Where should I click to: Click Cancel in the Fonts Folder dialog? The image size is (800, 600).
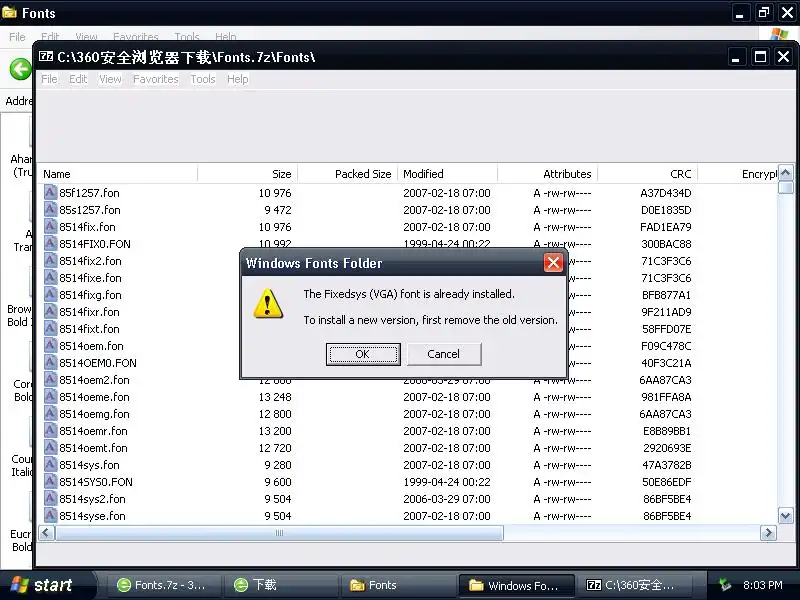(443, 354)
